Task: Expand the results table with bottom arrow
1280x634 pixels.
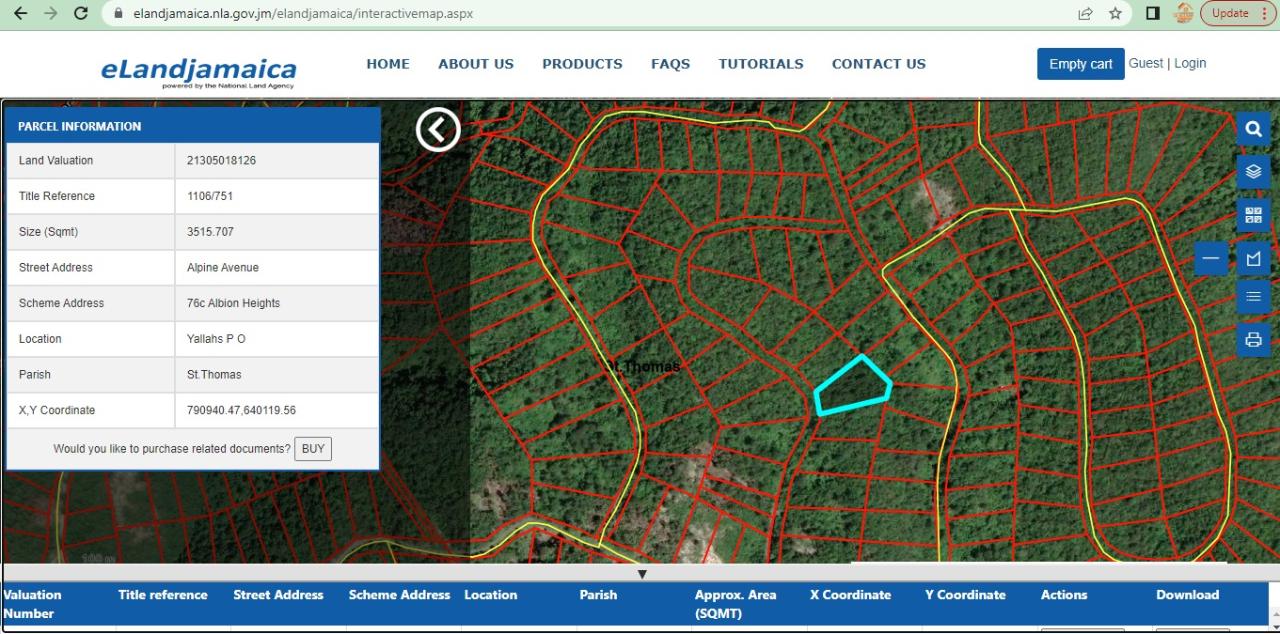Action: [x=642, y=574]
